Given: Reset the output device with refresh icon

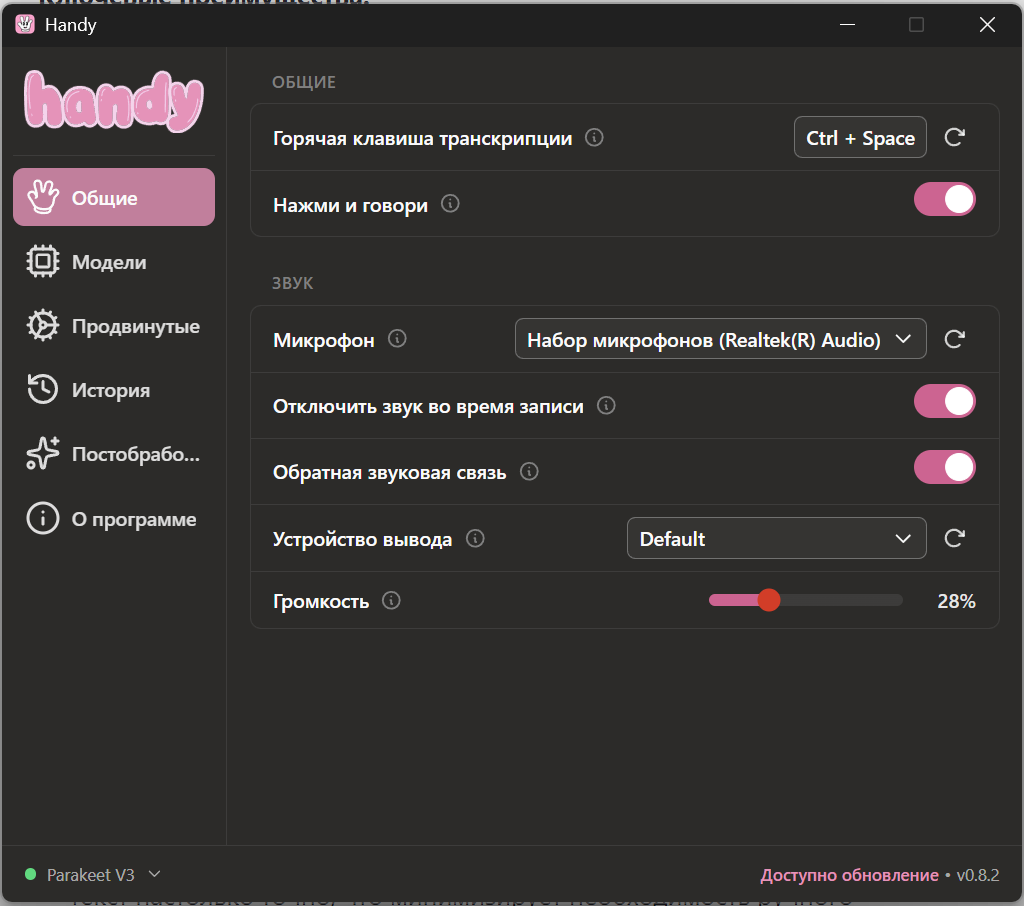Looking at the screenshot, I should pos(954,538).
